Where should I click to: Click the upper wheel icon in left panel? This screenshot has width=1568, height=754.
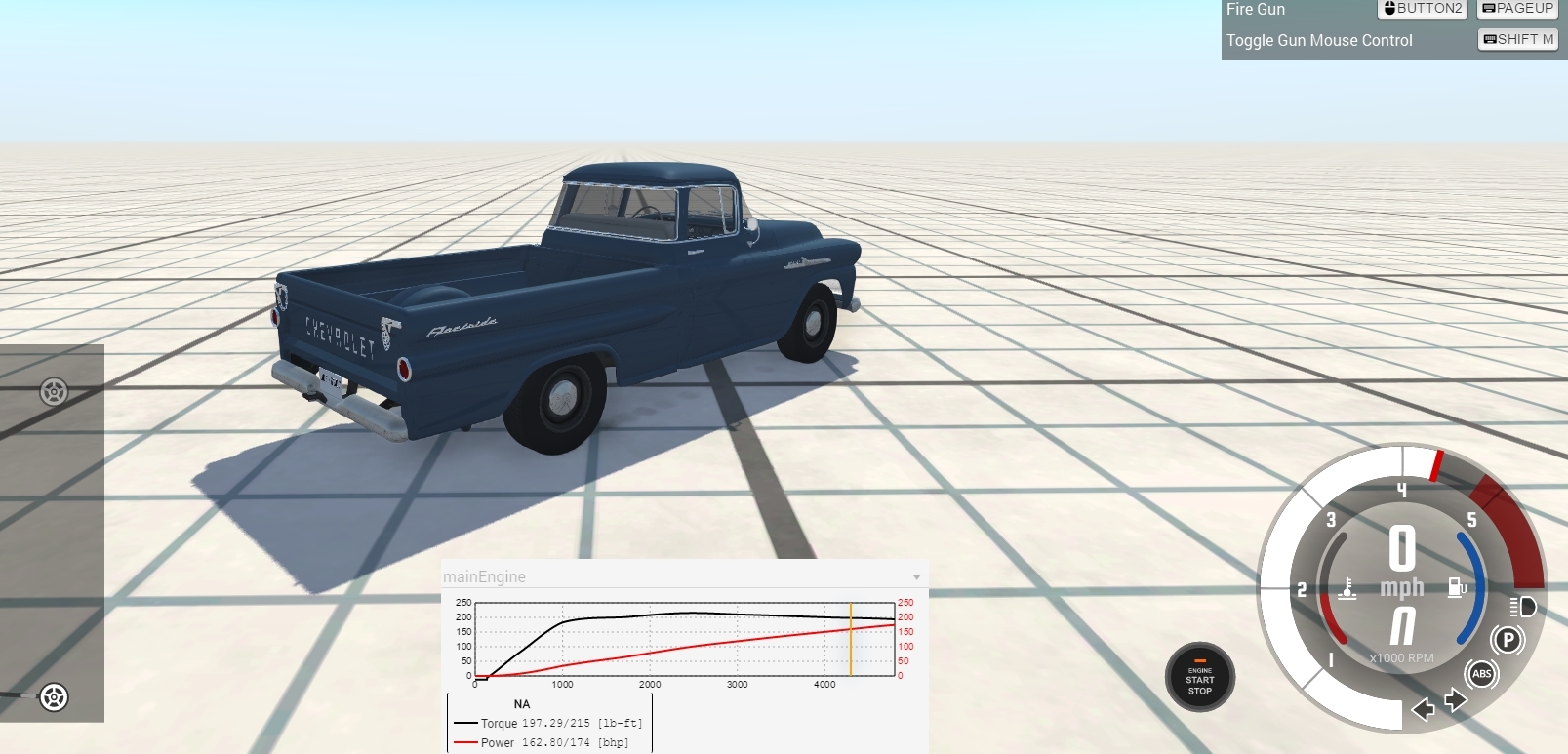(x=54, y=392)
